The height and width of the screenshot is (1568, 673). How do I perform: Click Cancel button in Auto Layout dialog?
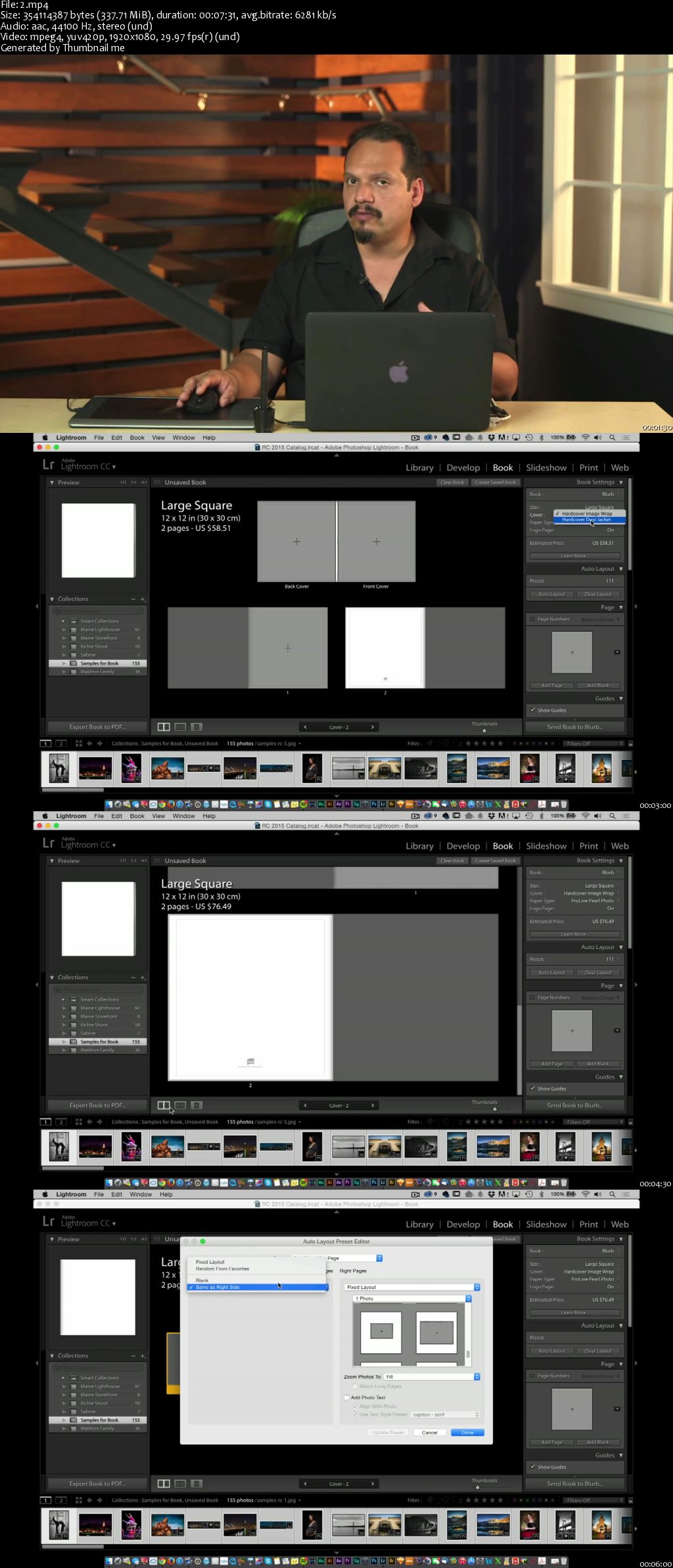point(430,1433)
